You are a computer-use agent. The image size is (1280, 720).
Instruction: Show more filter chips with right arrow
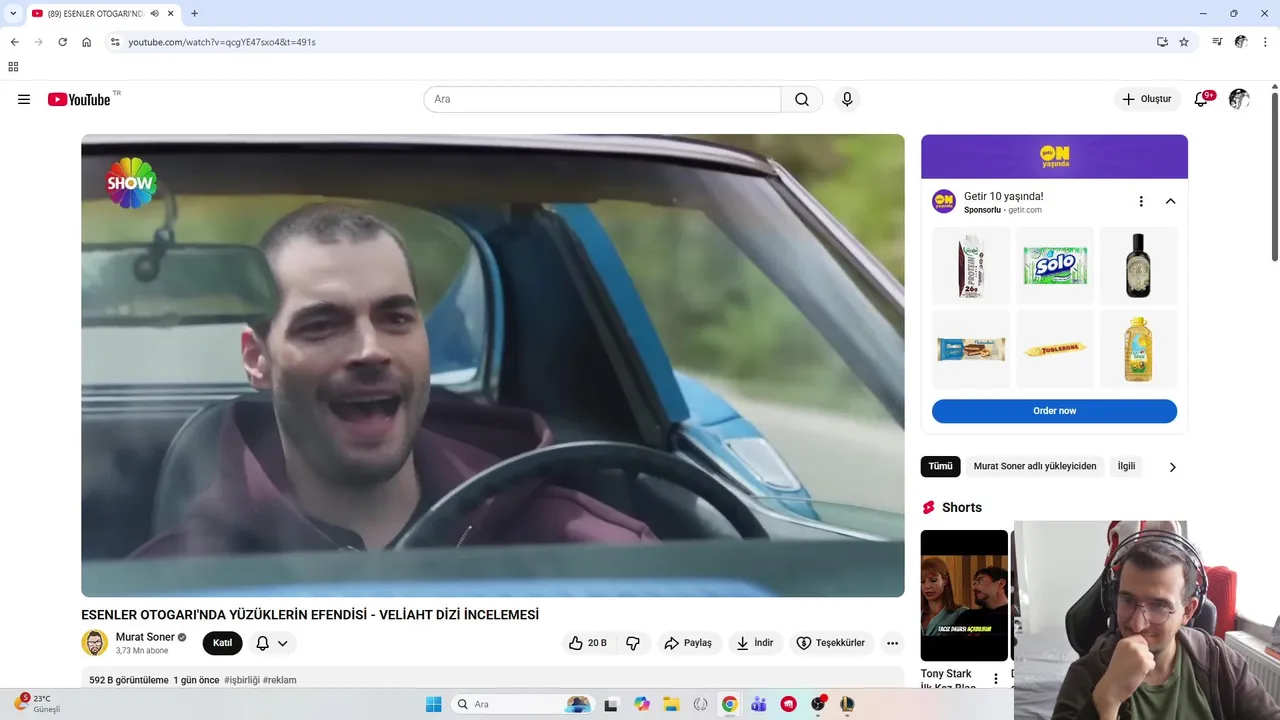tap(1173, 467)
